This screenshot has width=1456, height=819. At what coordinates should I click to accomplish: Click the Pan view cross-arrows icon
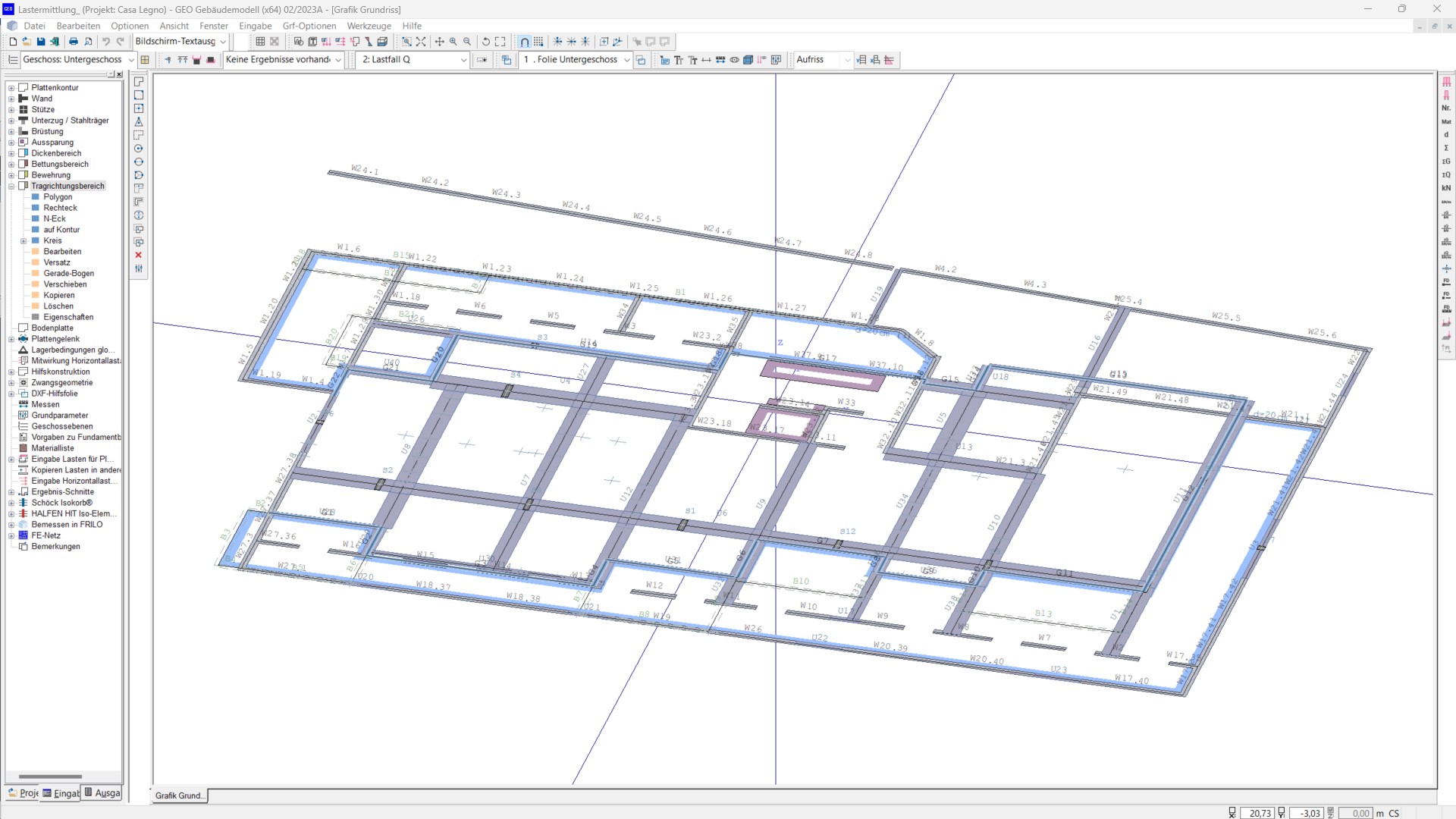pos(439,42)
